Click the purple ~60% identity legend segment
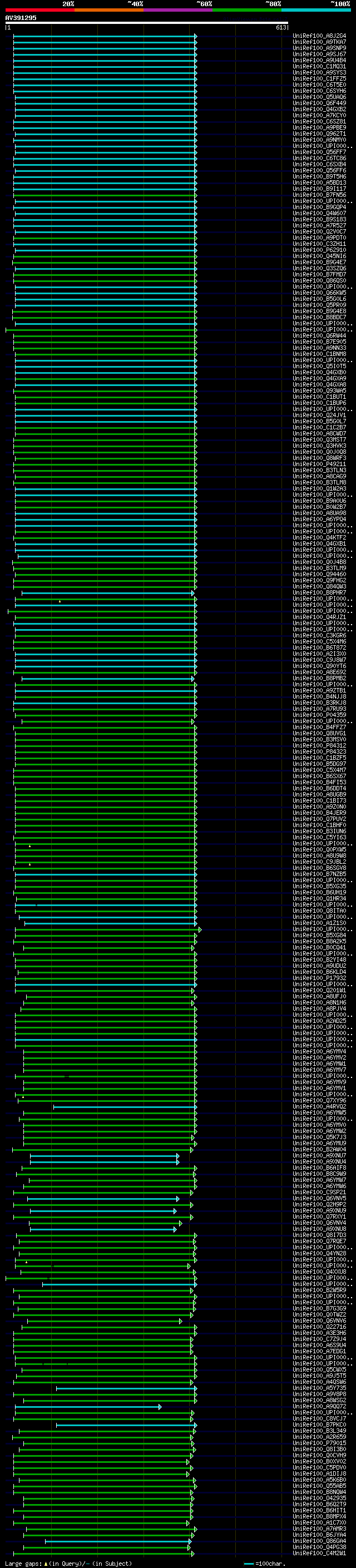The height and width of the screenshot is (1568, 356). coord(179,10)
